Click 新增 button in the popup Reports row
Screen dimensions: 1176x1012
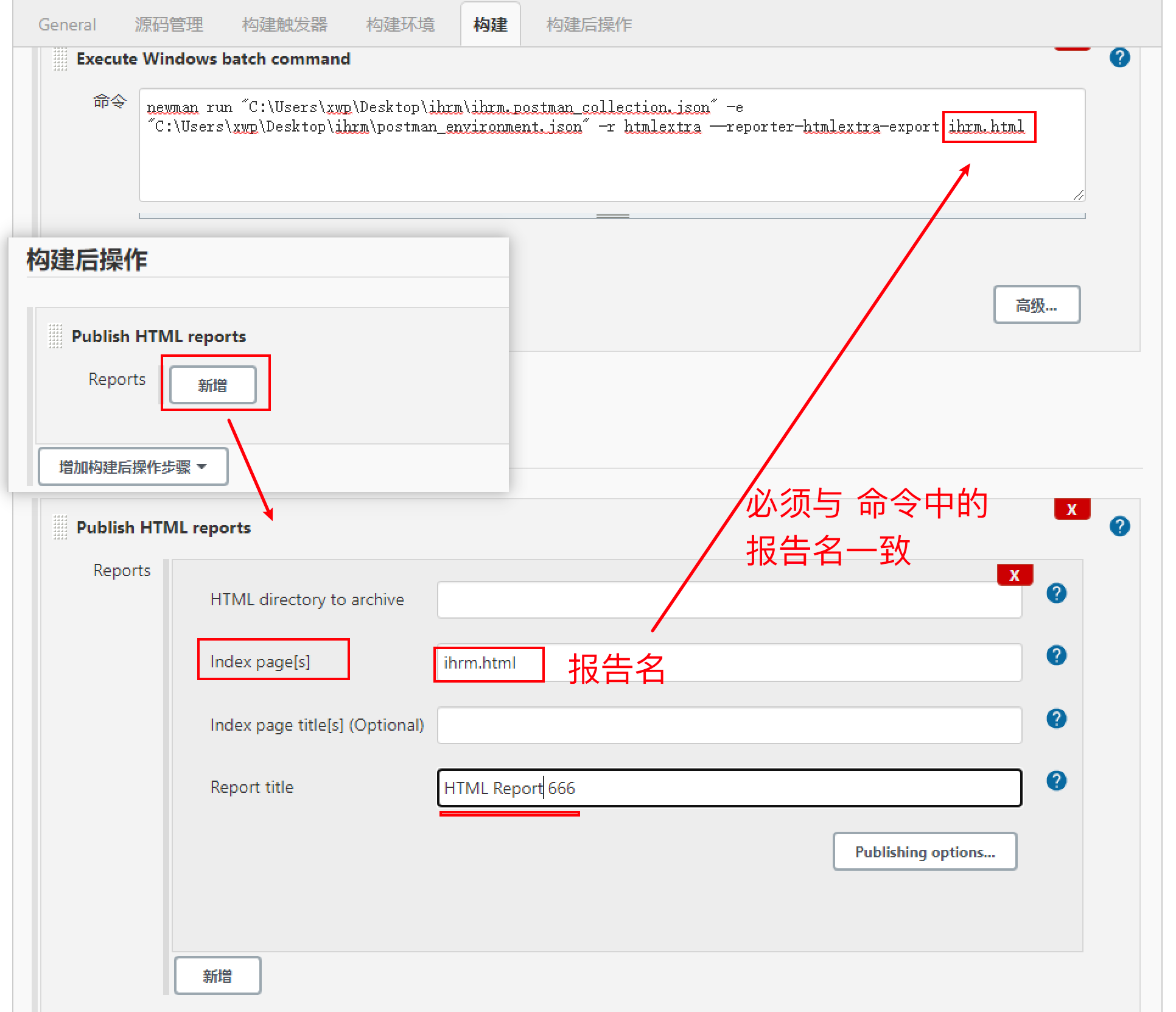coord(212,385)
